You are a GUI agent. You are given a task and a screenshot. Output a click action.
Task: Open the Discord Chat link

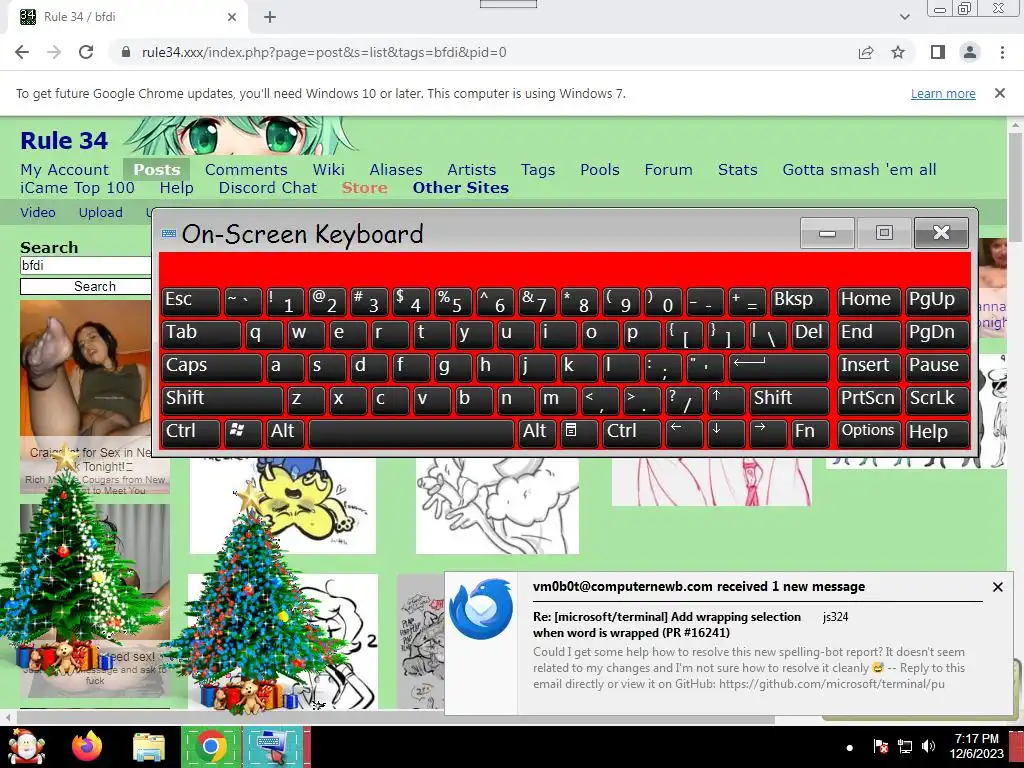pyautogui.click(x=268, y=188)
